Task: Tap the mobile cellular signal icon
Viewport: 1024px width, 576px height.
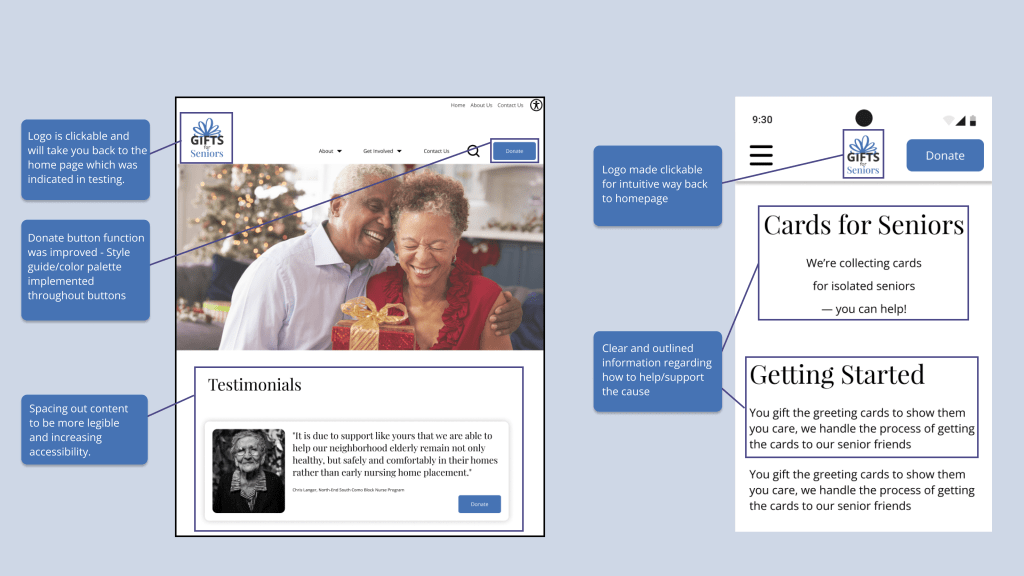Action: pyautogui.click(x=961, y=120)
